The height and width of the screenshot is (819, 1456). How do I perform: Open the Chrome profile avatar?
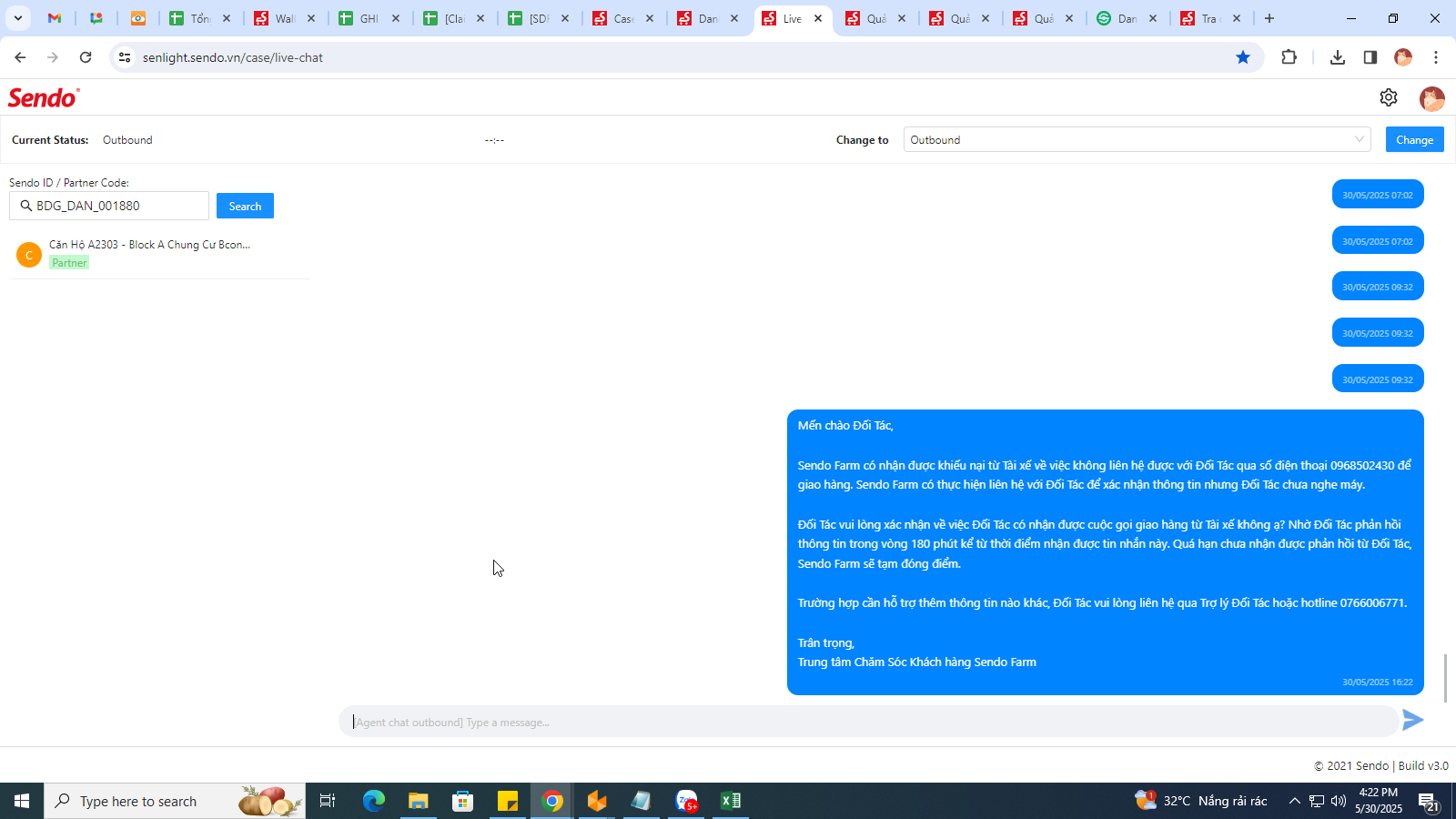[x=1403, y=57]
